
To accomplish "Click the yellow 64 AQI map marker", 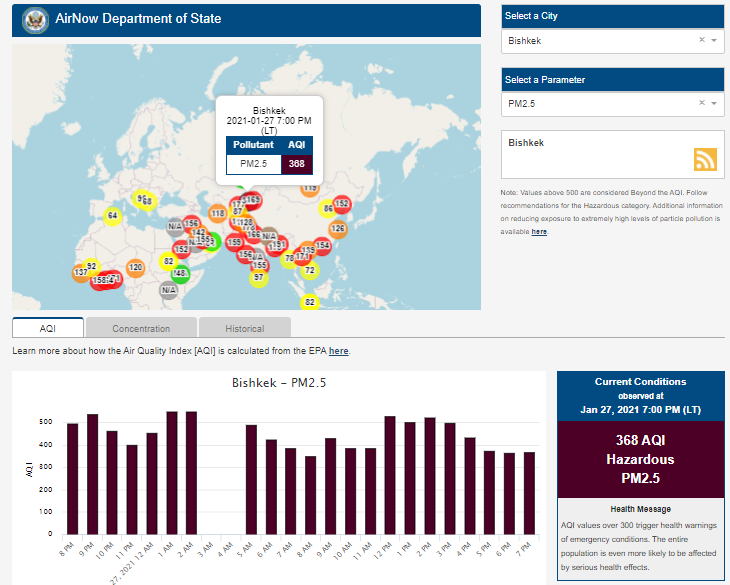I will pos(112,216).
